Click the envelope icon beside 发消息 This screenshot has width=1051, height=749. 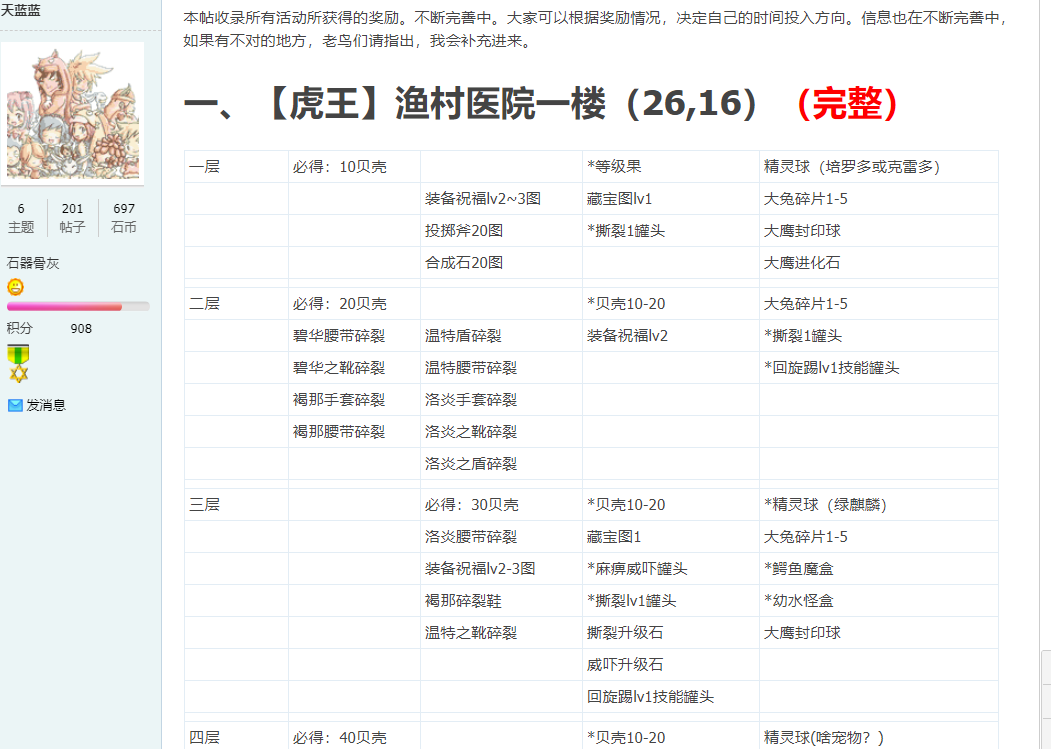15,405
